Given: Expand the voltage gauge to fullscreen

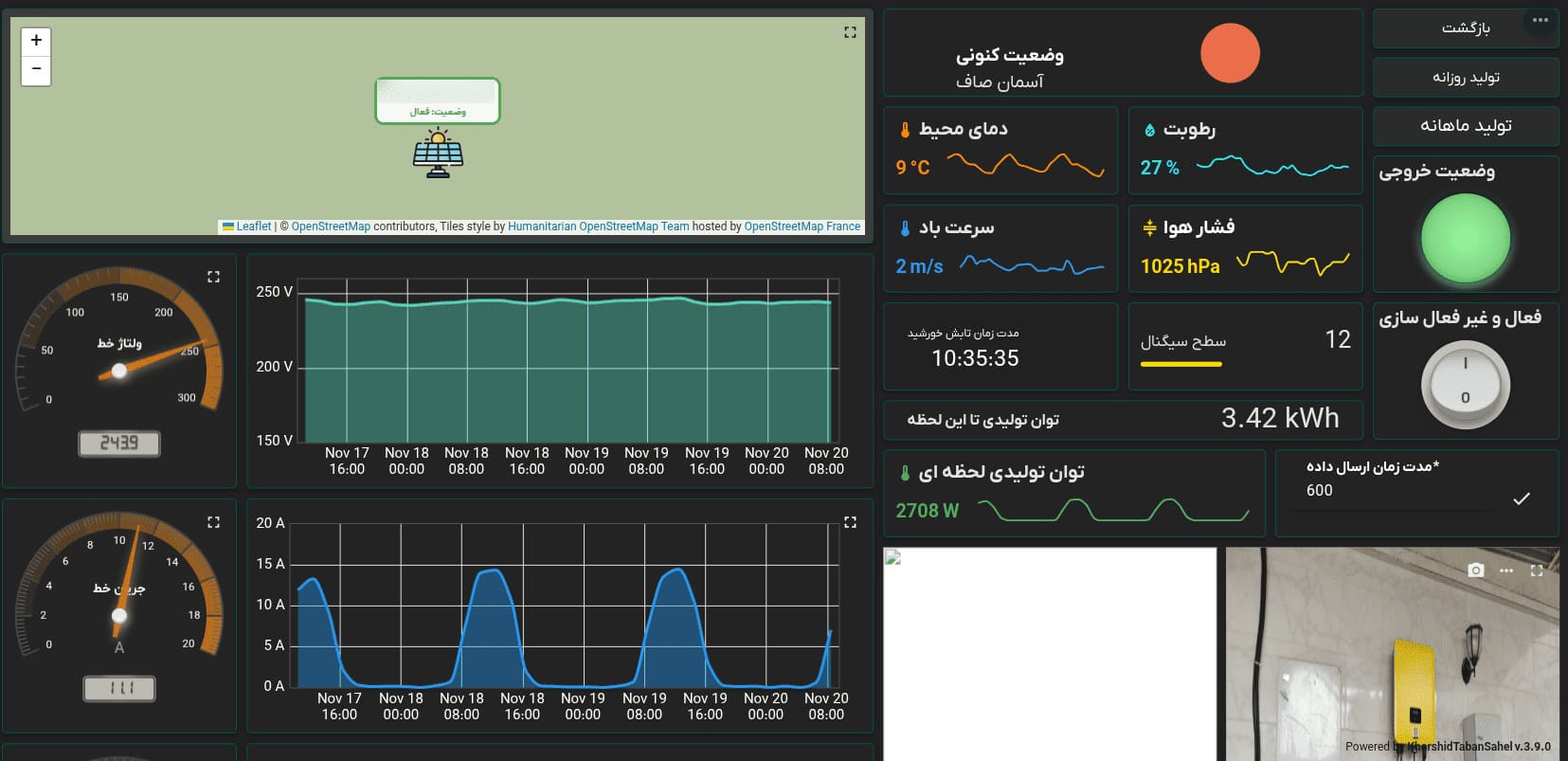Looking at the screenshot, I should [x=213, y=277].
